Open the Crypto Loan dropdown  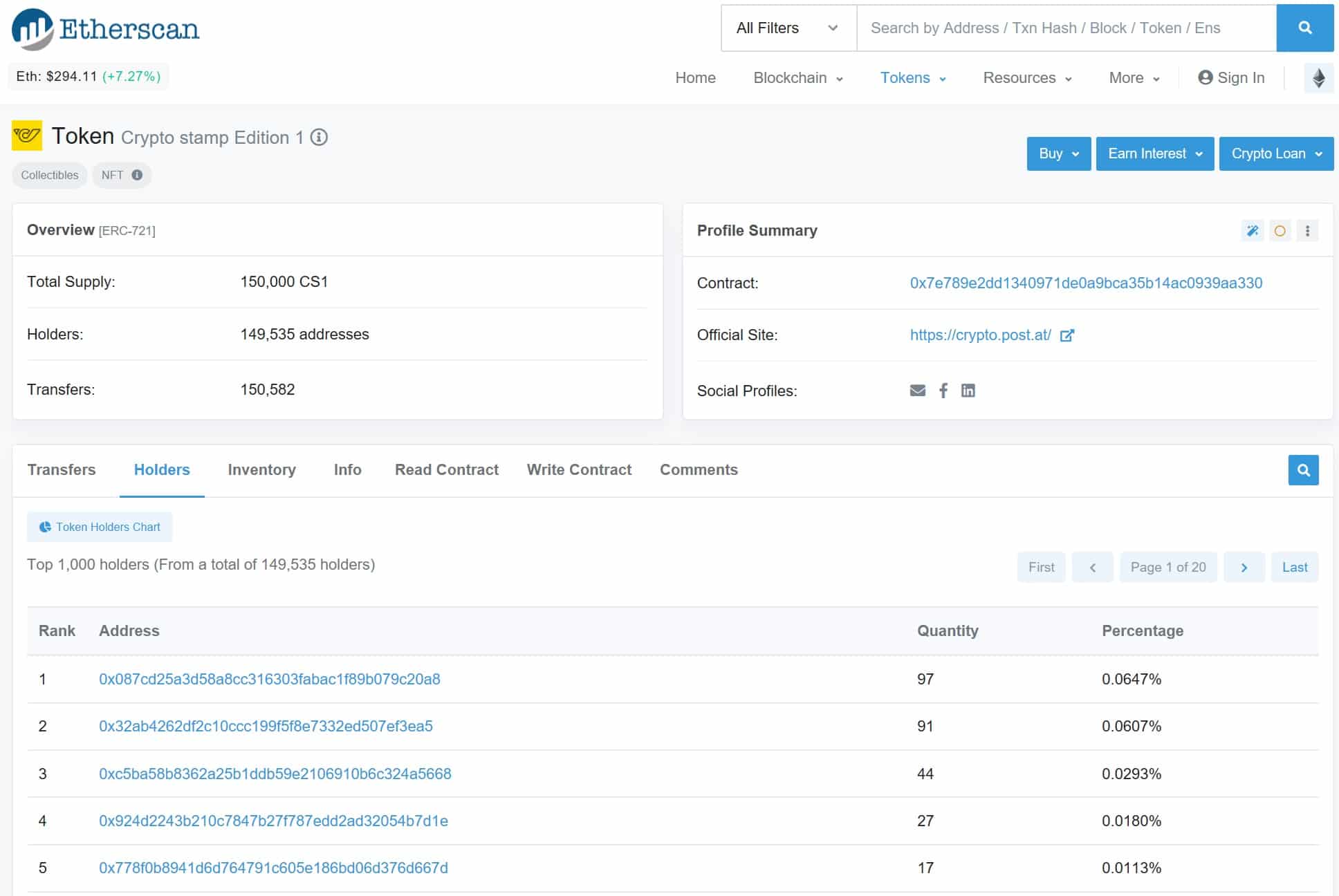(1276, 153)
